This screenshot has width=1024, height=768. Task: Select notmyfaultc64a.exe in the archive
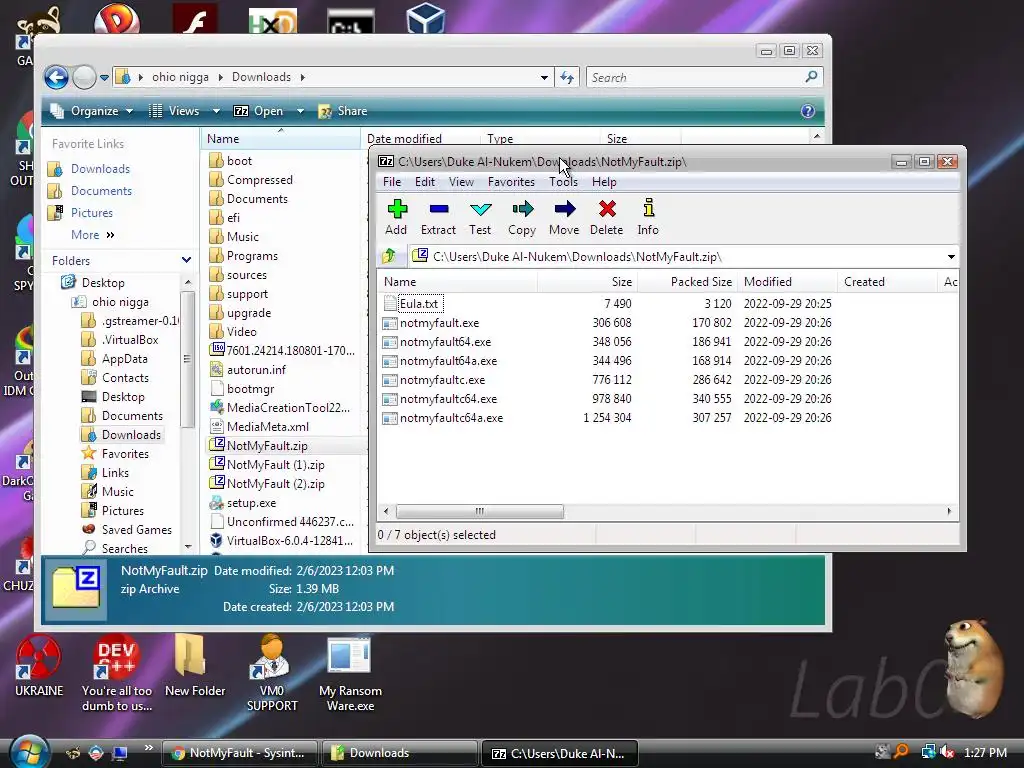451,417
